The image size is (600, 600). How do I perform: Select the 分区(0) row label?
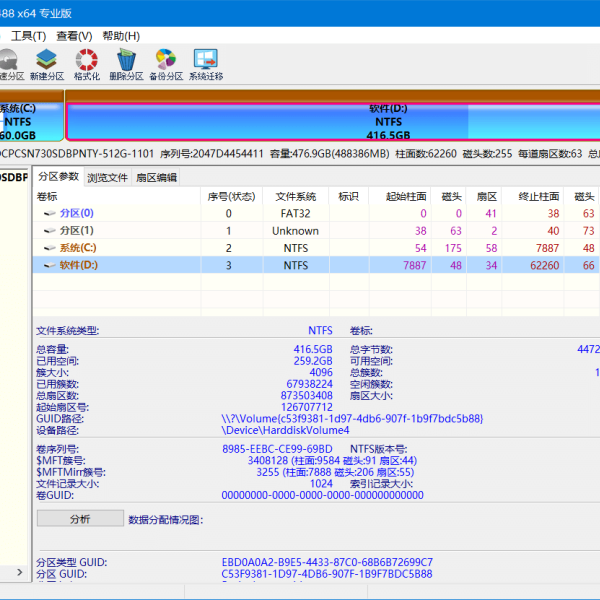(x=77, y=213)
